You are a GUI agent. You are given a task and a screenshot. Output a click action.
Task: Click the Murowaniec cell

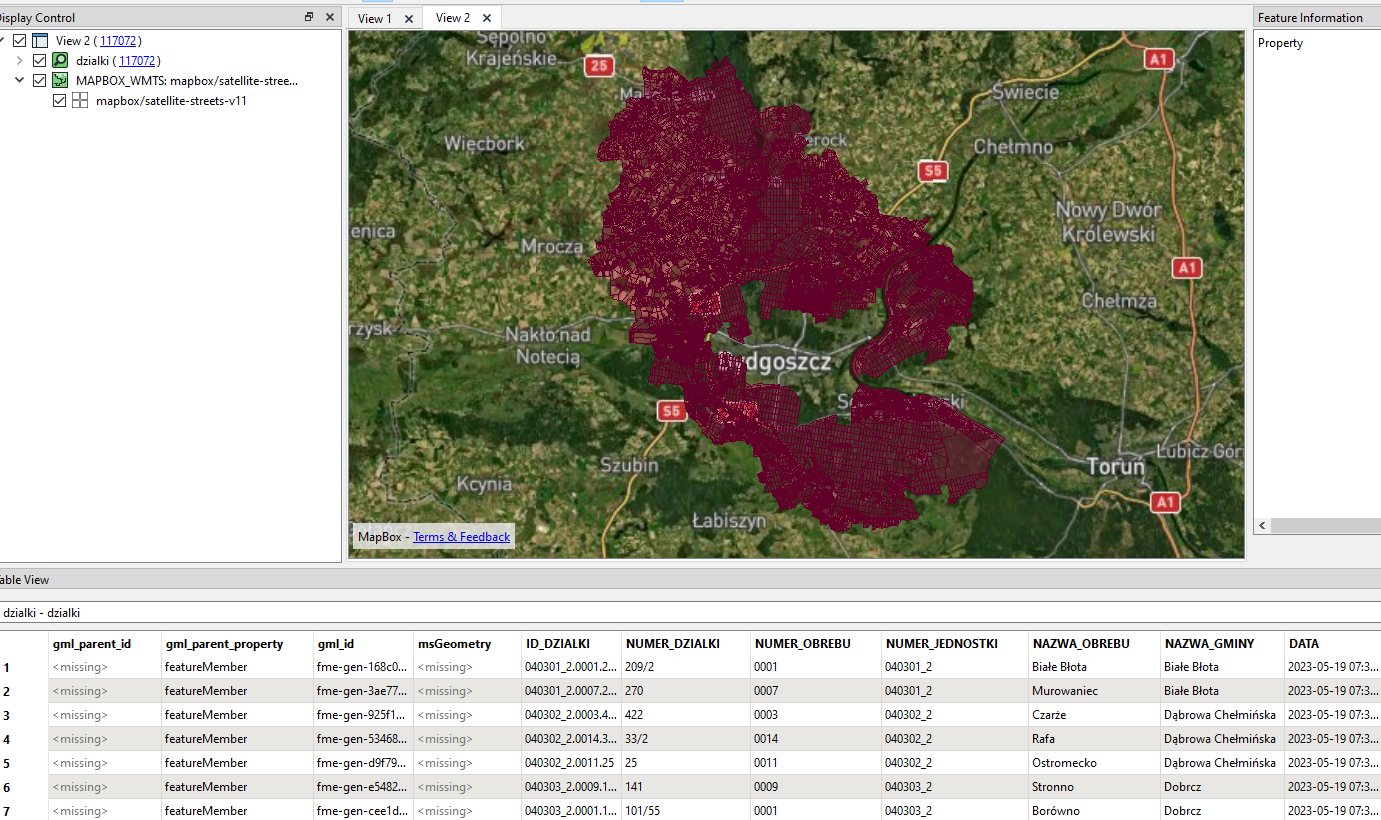1095,691
